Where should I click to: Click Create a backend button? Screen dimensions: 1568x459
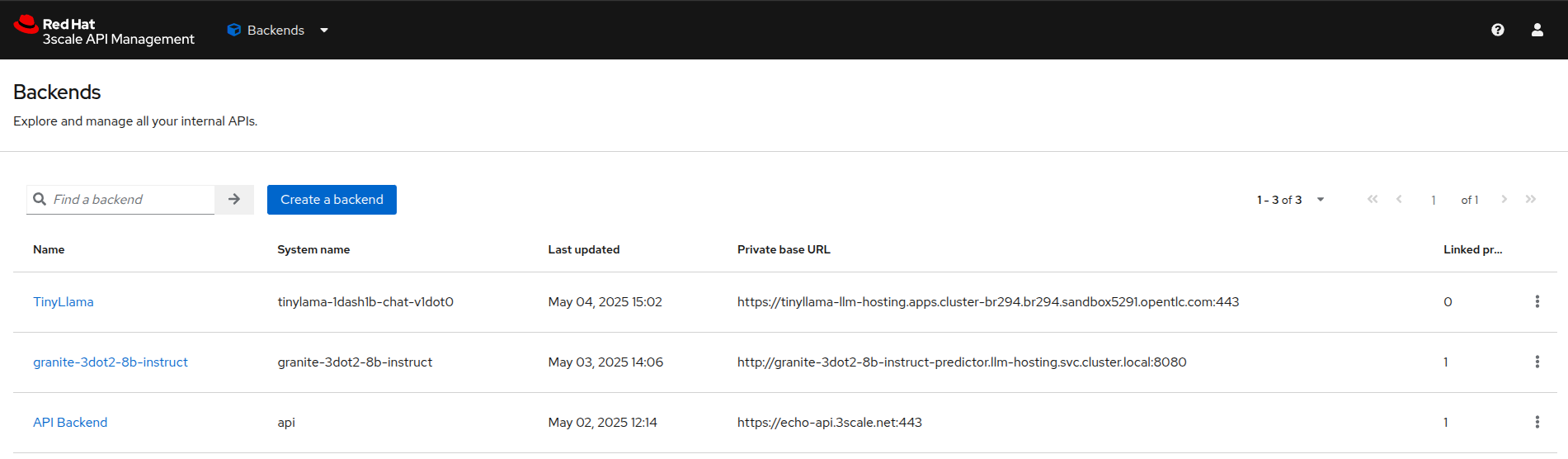pyautogui.click(x=332, y=200)
